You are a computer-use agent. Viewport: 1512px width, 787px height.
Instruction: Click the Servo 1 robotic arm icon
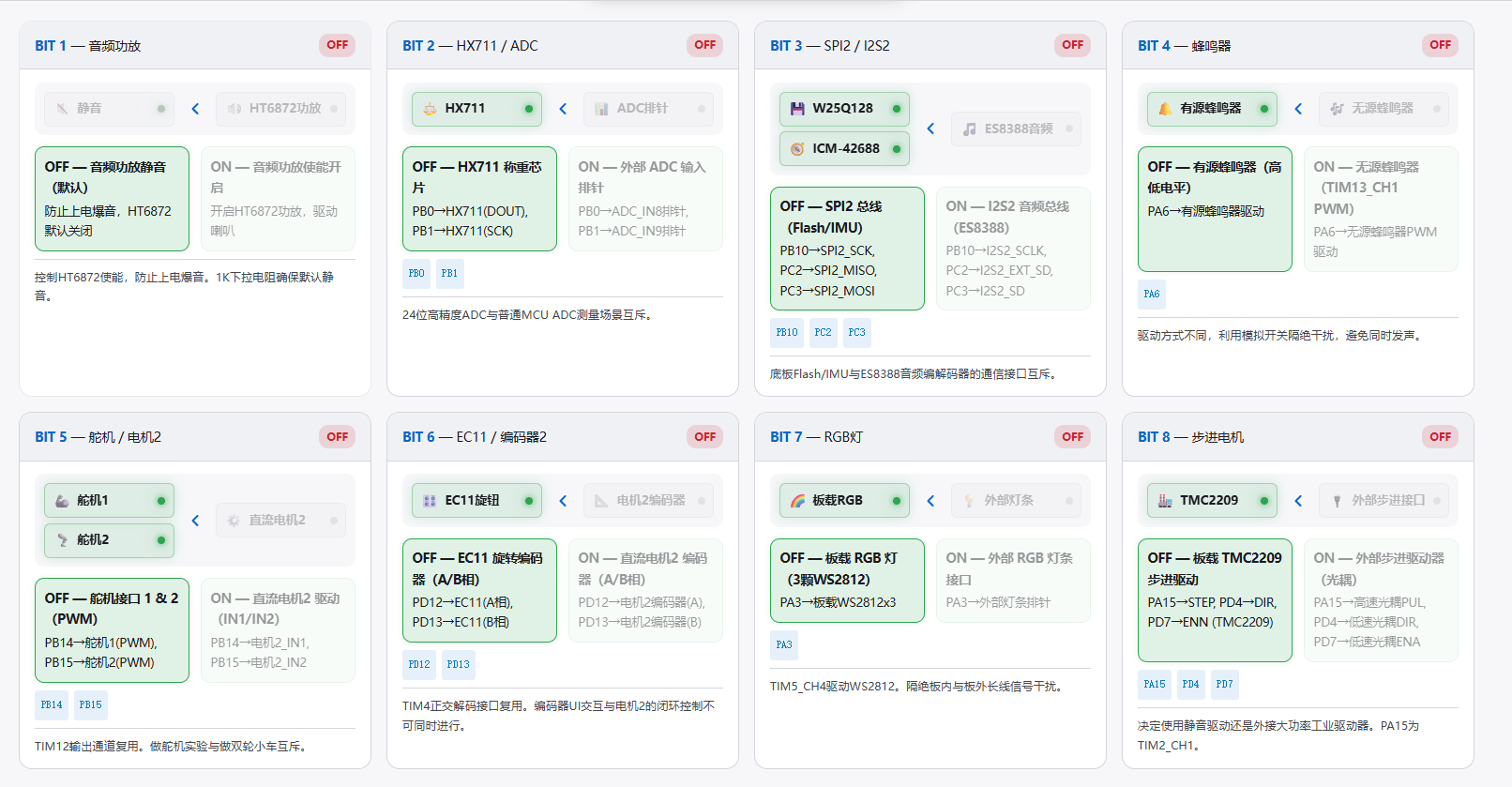tap(62, 501)
